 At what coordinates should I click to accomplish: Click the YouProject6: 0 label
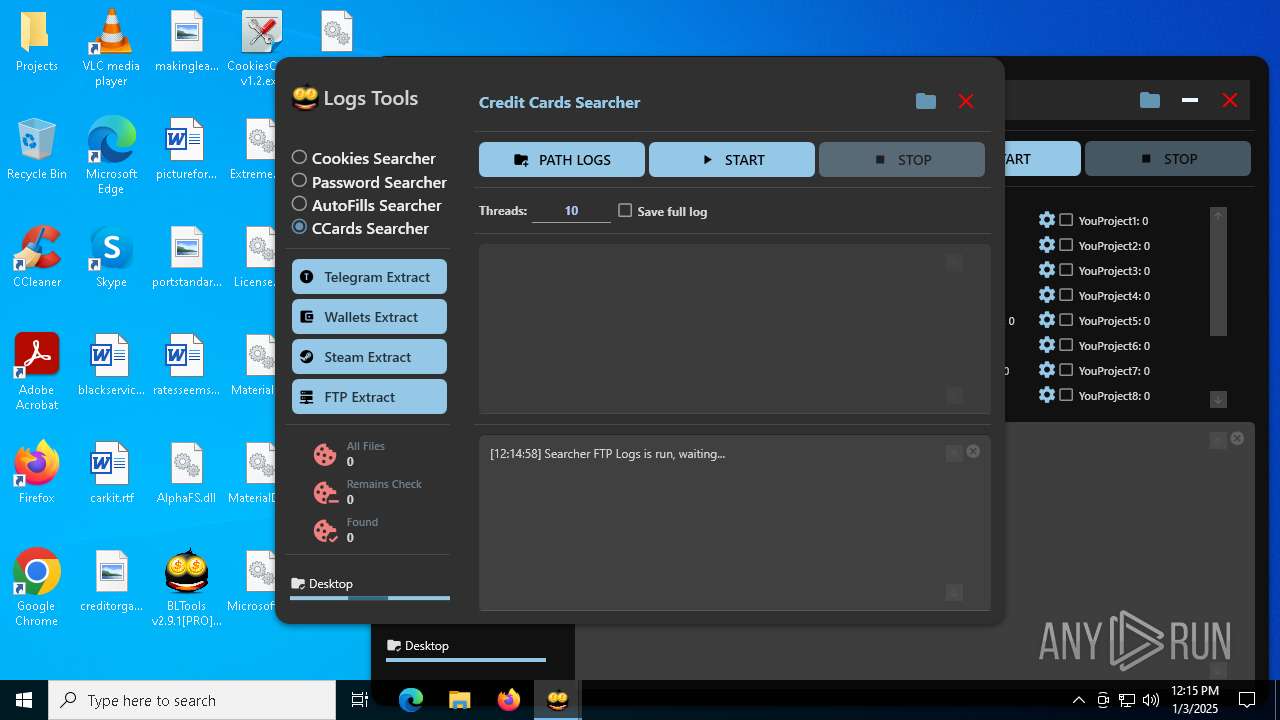(1114, 345)
